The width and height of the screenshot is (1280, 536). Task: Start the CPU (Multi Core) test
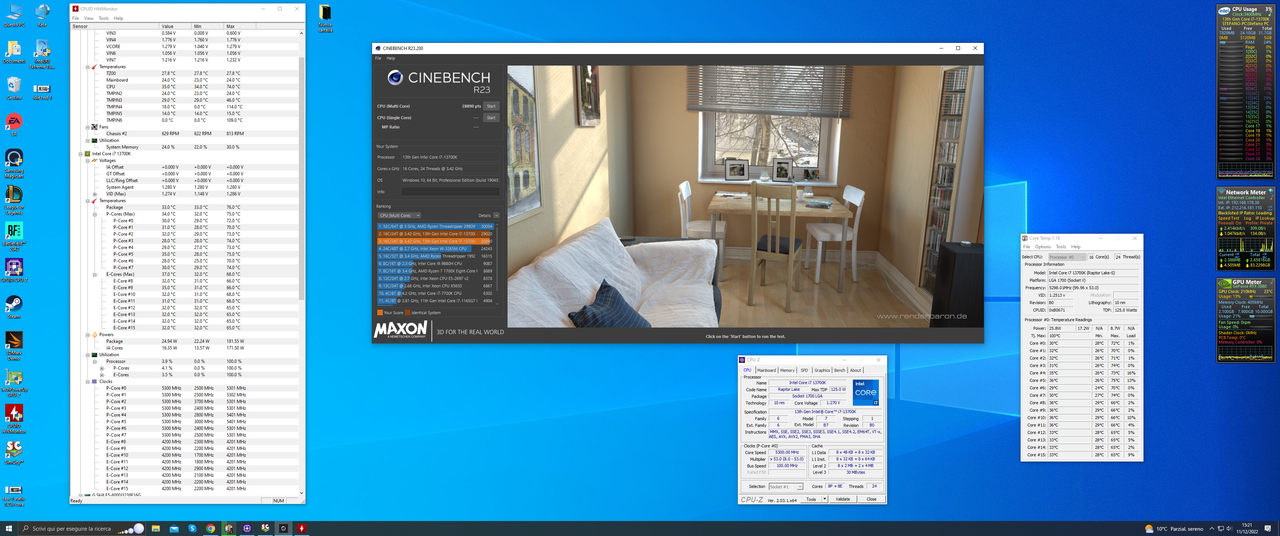(x=491, y=106)
